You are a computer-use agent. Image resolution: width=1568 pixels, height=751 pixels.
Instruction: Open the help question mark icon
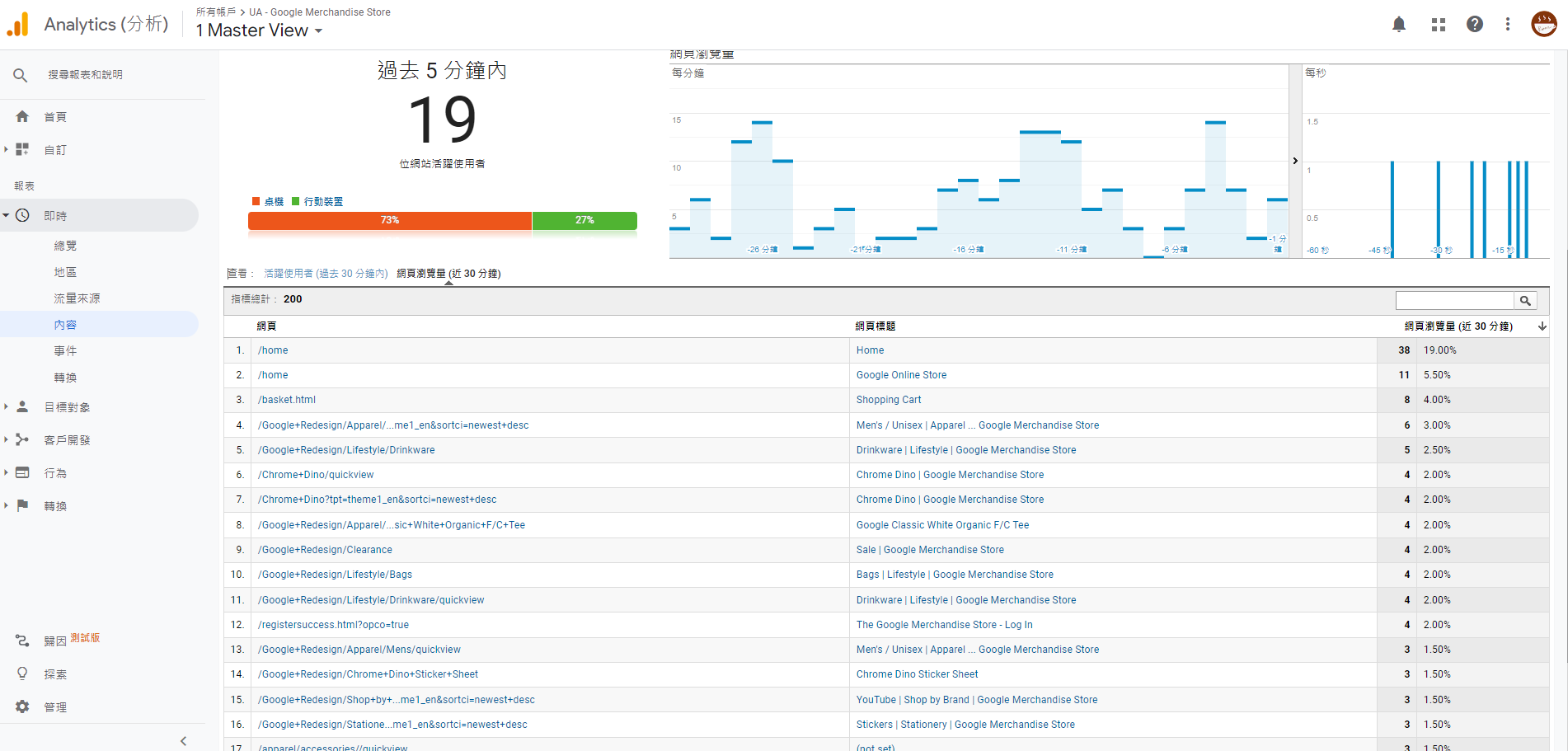tap(1475, 25)
